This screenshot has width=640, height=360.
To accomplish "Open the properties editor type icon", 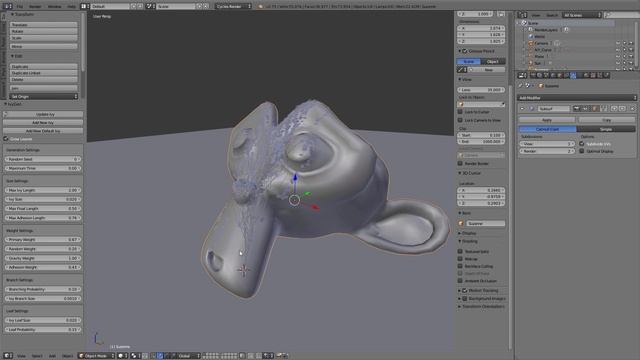I will coord(522,76).
